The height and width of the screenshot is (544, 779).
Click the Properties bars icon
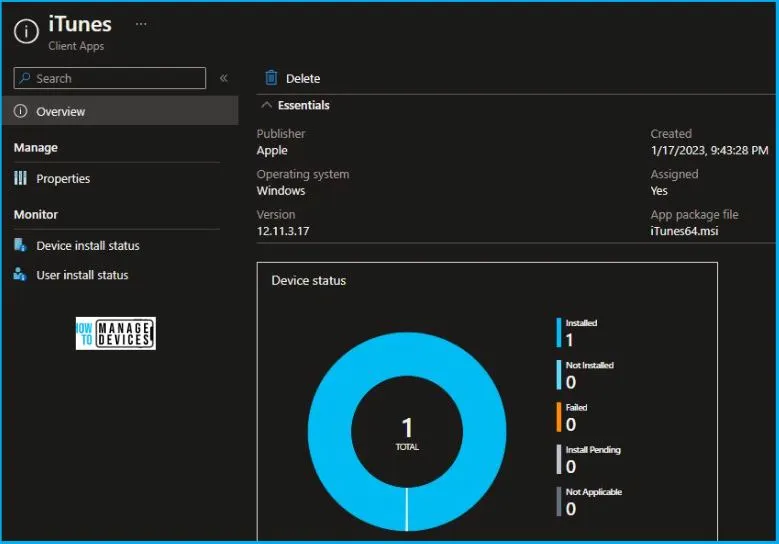pos(20,178)
